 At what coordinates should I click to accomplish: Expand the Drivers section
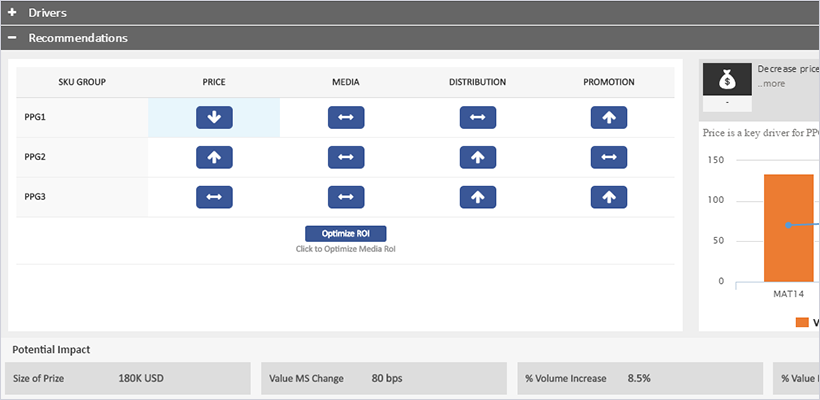[x=13, y=12]
